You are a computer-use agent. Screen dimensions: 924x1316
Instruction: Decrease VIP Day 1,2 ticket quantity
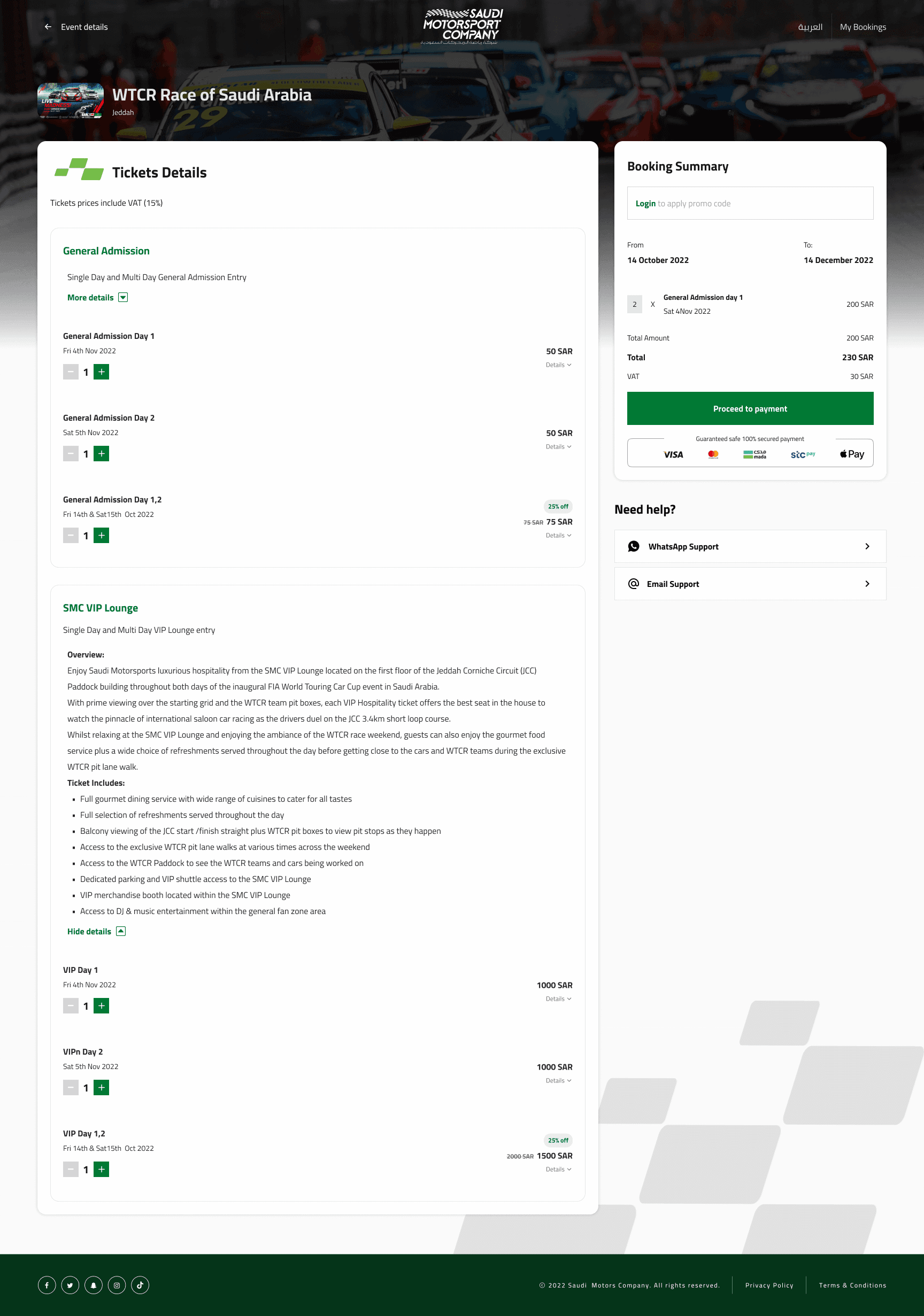coord(71,1169)
